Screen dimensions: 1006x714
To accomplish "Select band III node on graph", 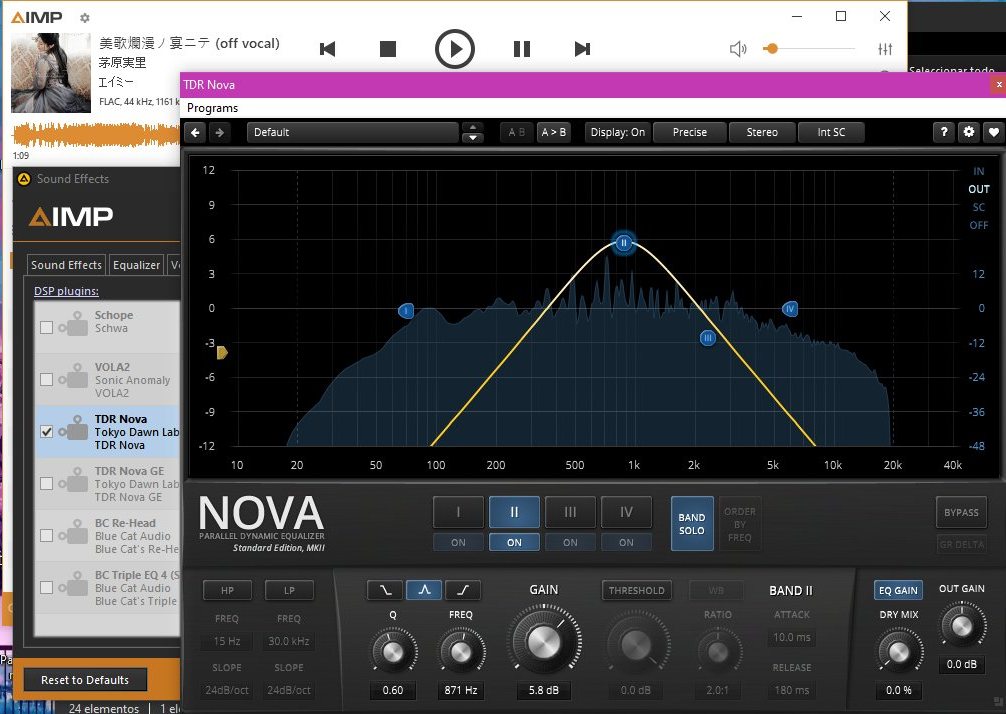I will 708,337.
